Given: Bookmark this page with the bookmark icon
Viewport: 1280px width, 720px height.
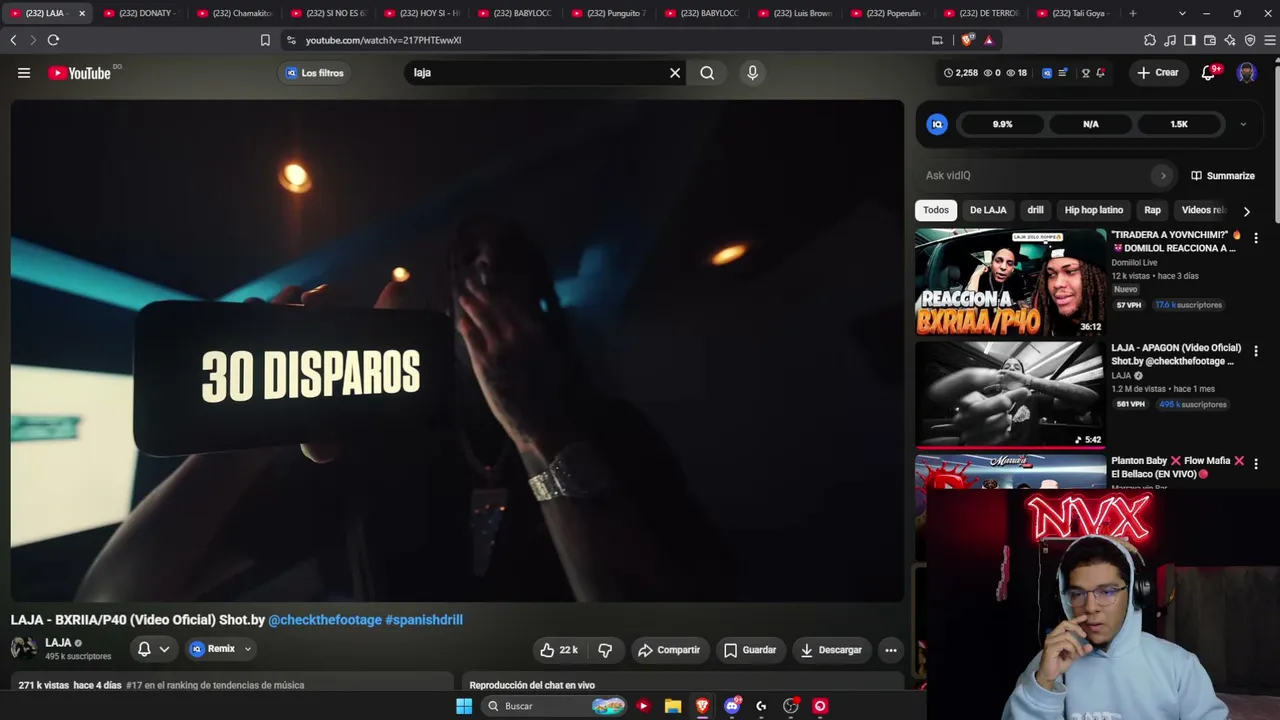Looking at the screenshot, I should coord(265,40).
